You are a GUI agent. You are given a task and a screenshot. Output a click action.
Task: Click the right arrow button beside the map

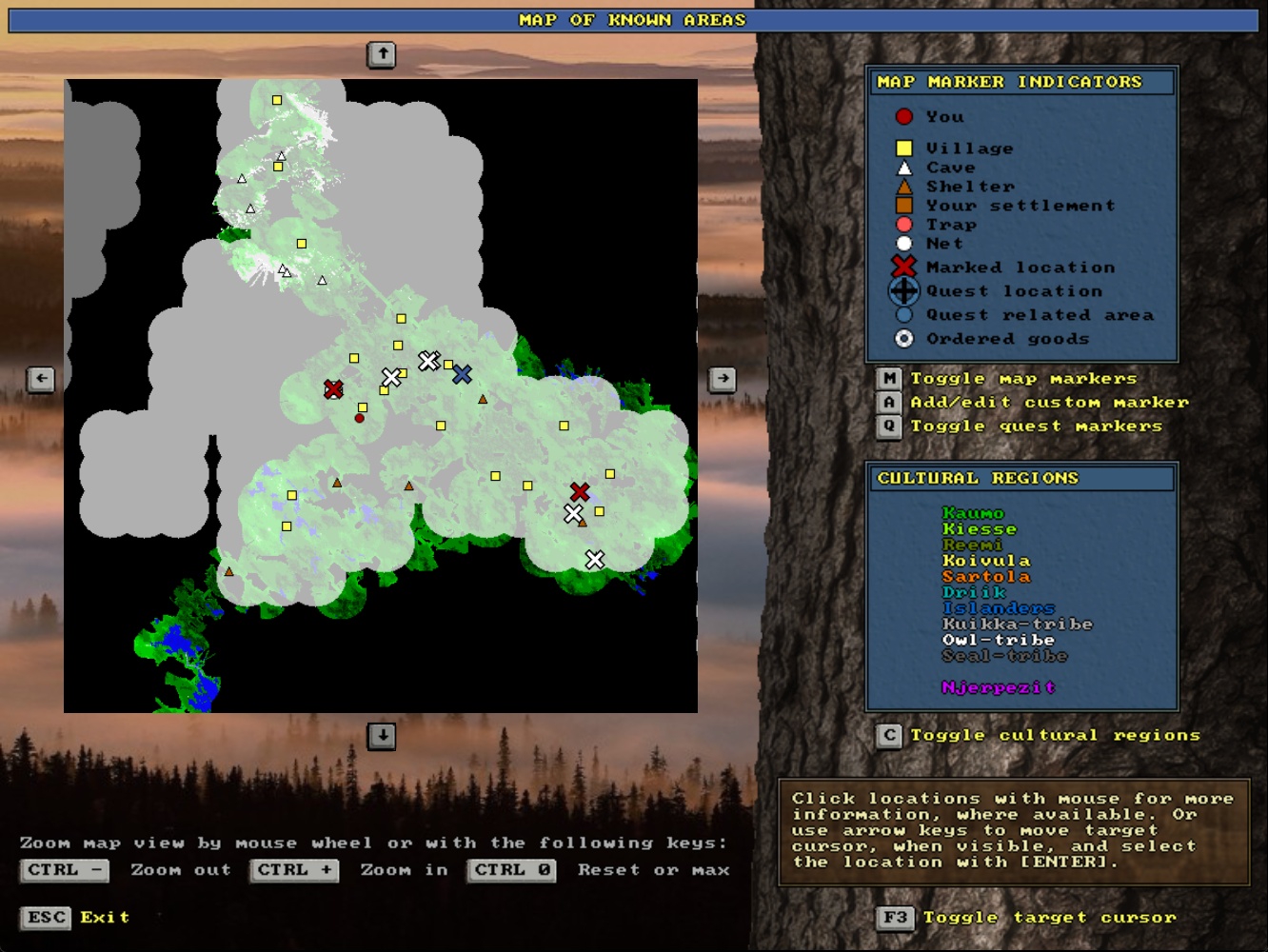coord(723,379)
